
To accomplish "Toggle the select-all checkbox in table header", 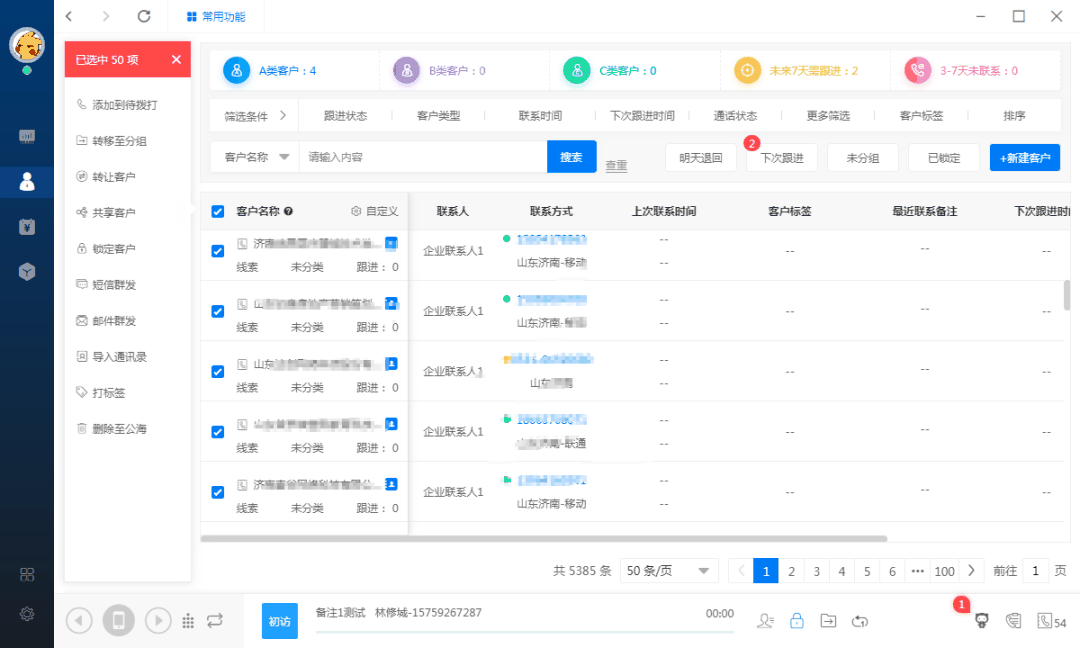I will coord(218,211).
